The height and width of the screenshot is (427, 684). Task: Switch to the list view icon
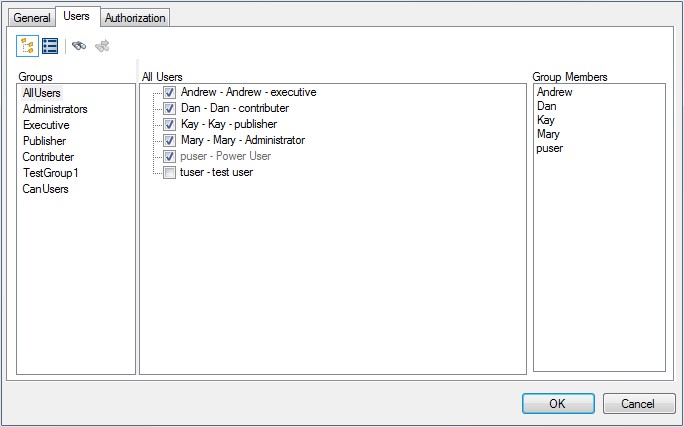(50, 46)
